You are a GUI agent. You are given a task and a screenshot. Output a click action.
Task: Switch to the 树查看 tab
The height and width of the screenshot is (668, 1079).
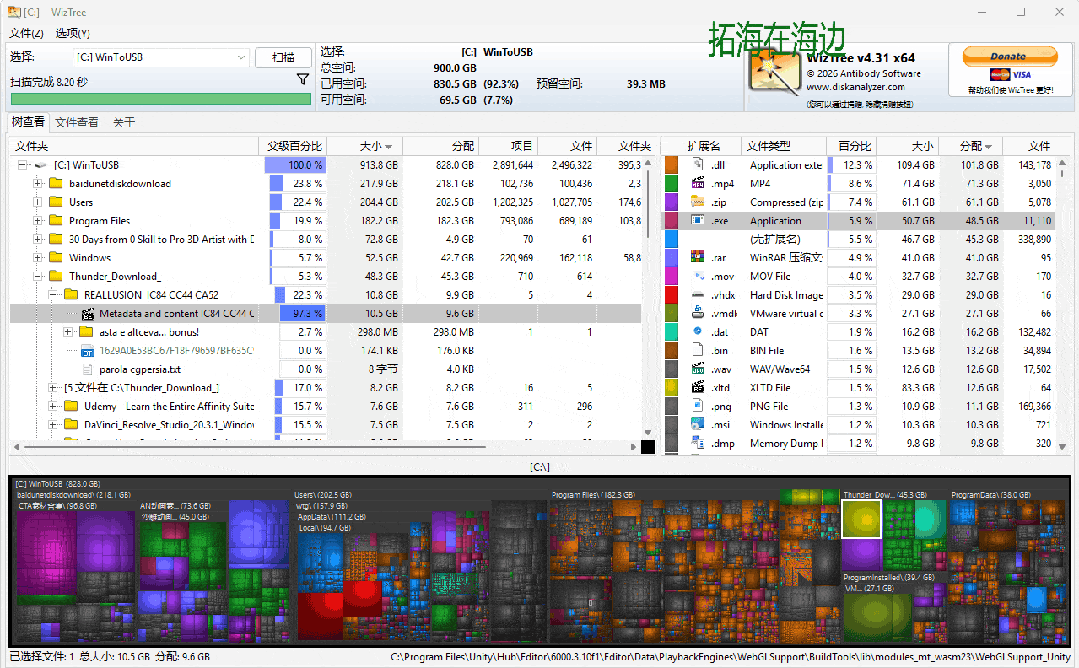(x=28, y=122)
